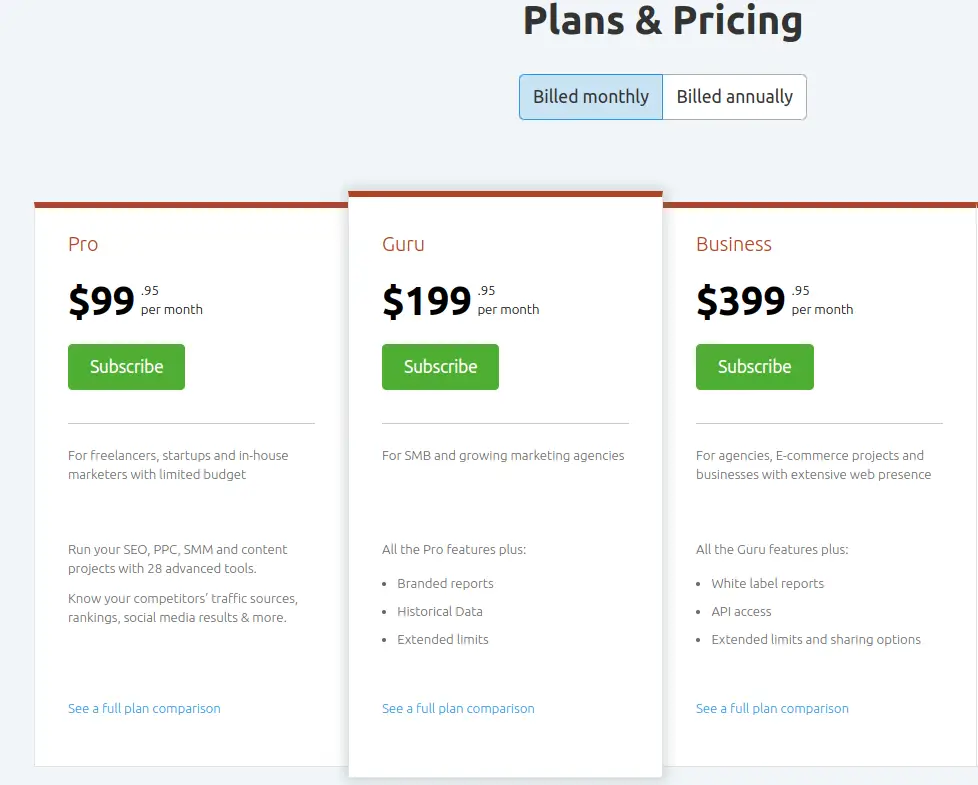This screenshot has width=978, height=785.
Task: Subscribe to the Business plan
Action: tap(755, 367)
